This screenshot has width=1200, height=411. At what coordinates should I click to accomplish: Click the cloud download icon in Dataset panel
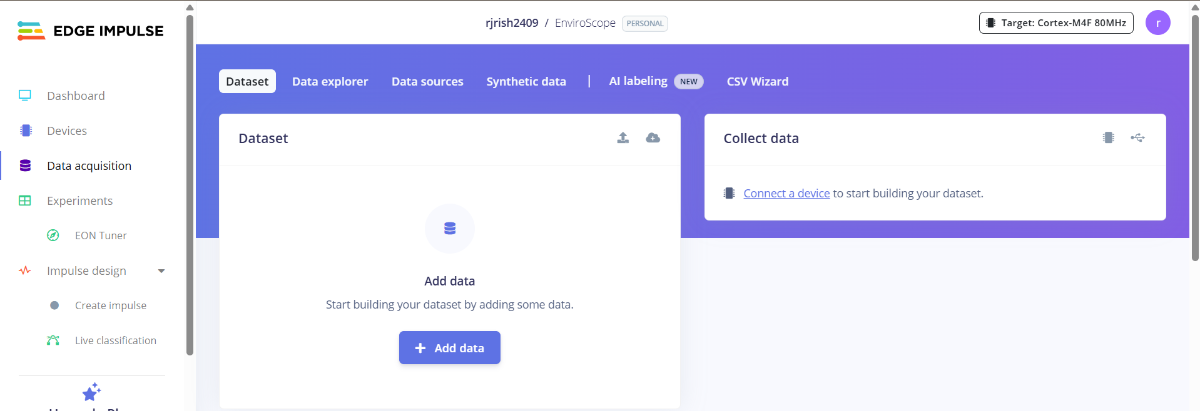click(x=653, y=138)
